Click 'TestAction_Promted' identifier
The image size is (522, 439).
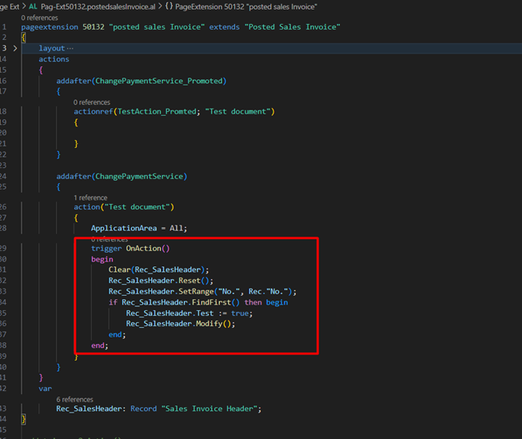[157, 112]
